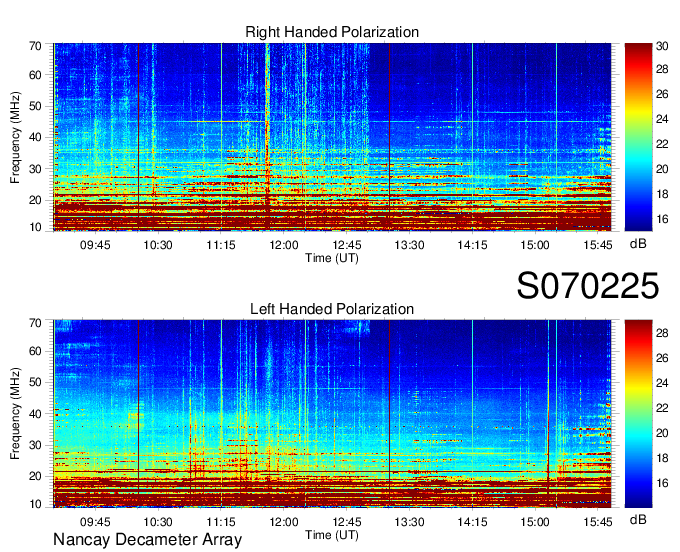Click the dB unit label of Left Handed colorbar

coord(638,519)
